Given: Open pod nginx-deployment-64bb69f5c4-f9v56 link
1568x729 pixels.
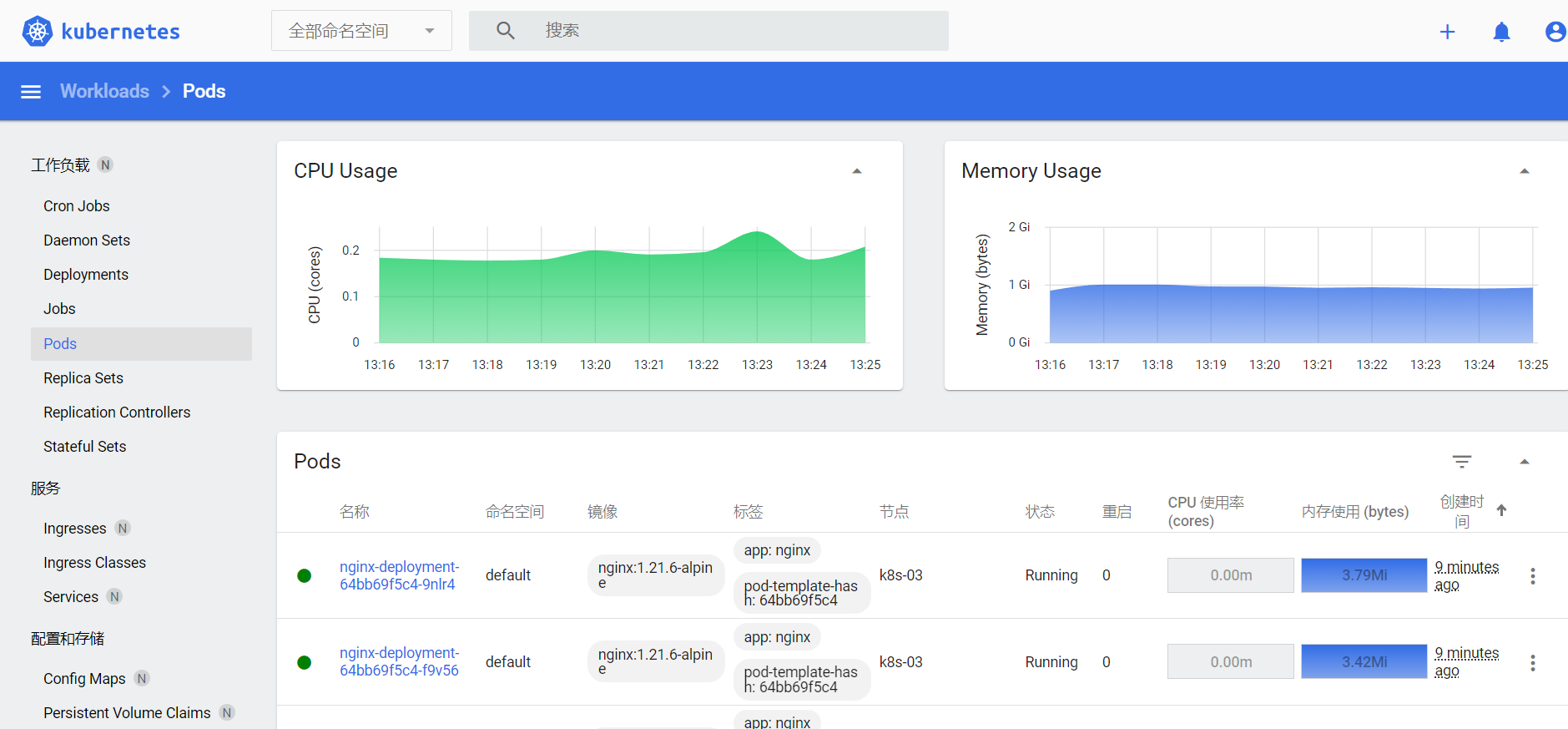Looking at the screenshot, I should pos(399,661).
